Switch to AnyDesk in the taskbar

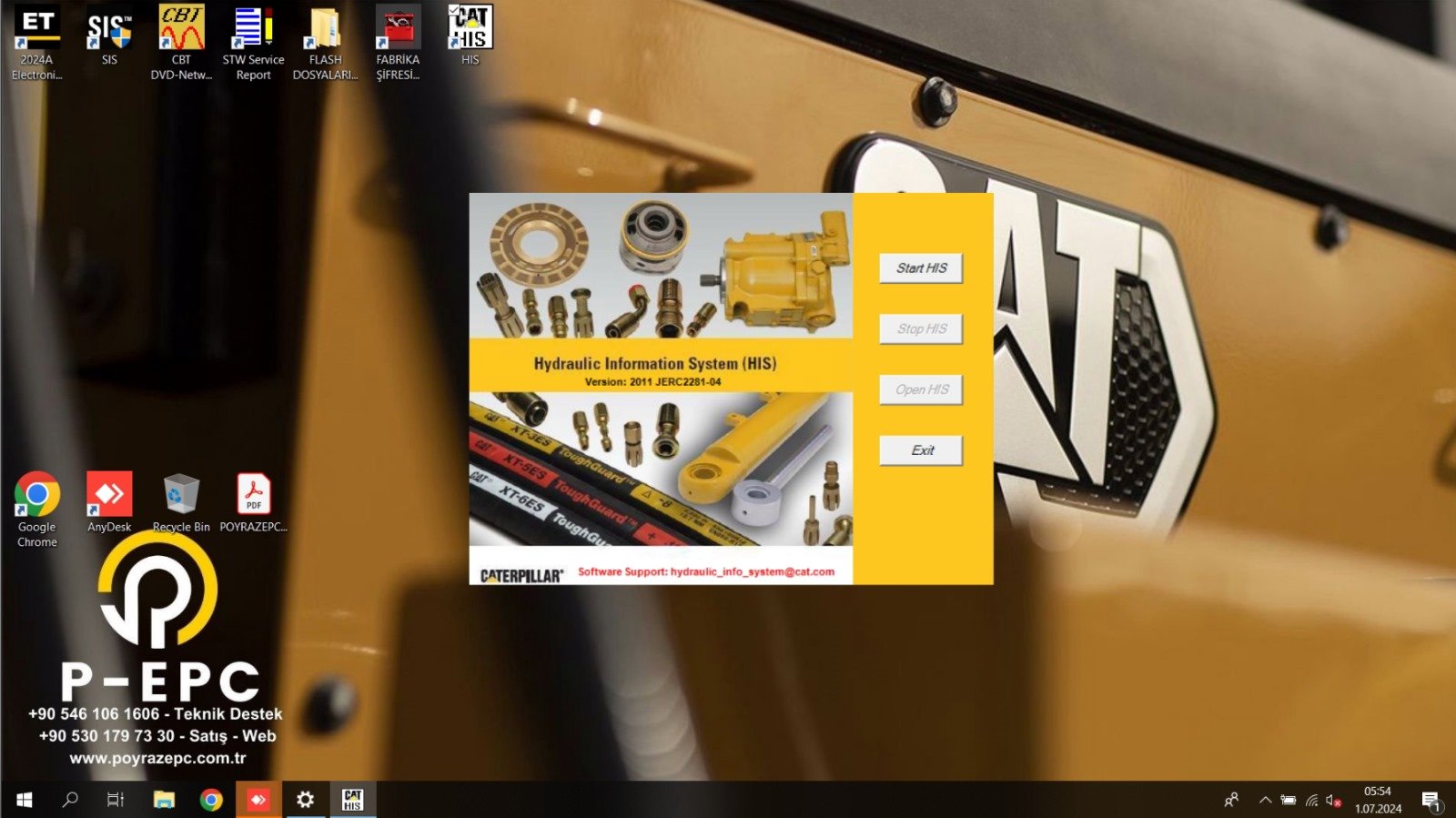[x=258, y=800]
